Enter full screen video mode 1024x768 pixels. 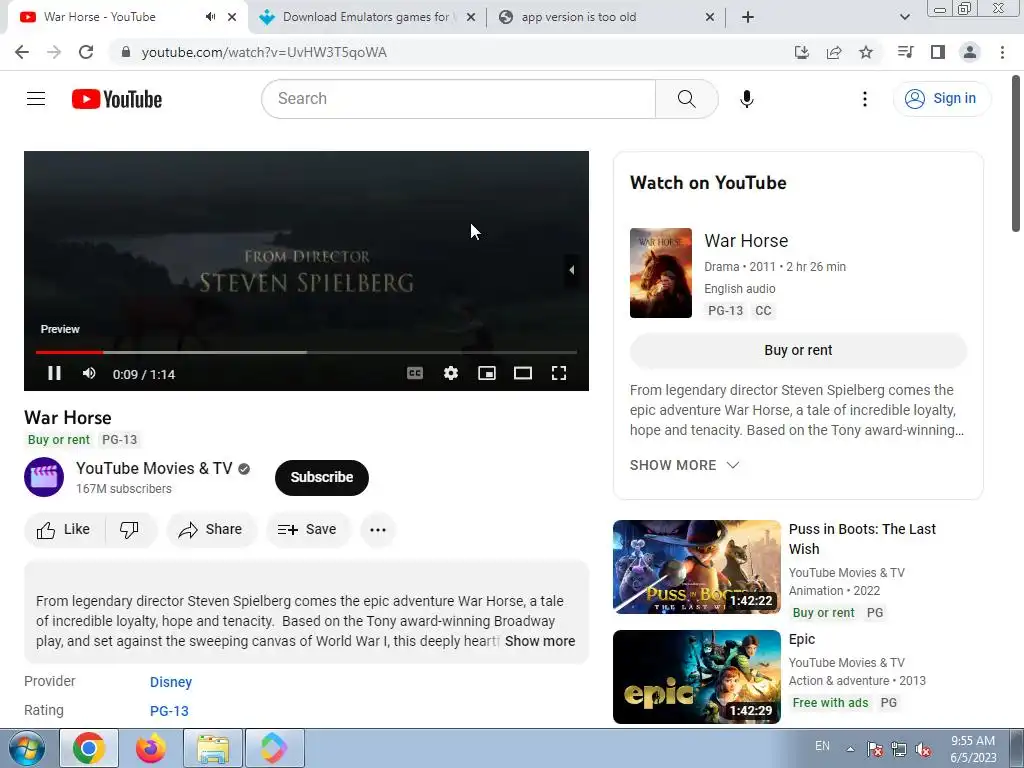[558, 373]
